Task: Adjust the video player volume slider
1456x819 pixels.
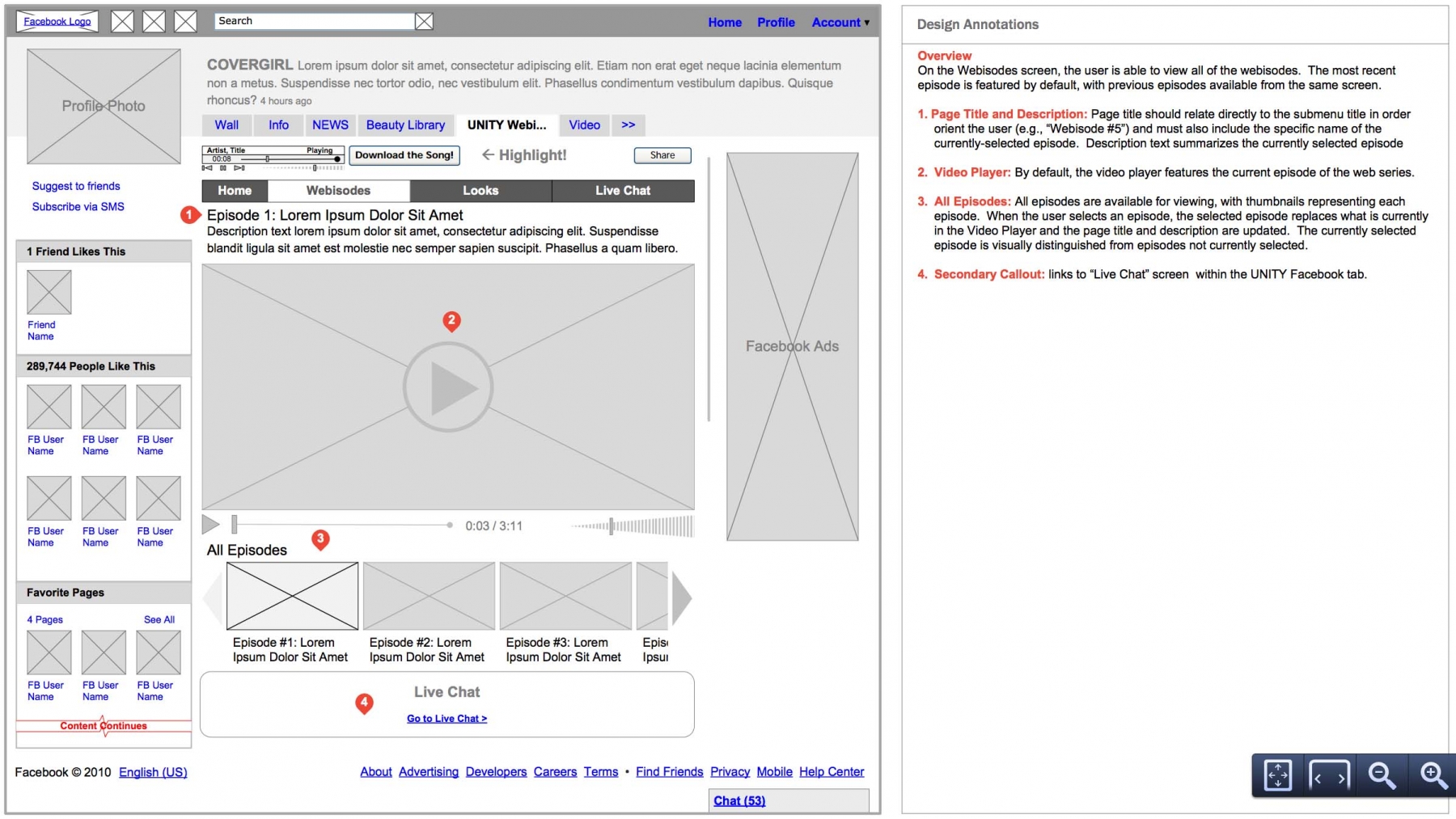Action: 632,526
